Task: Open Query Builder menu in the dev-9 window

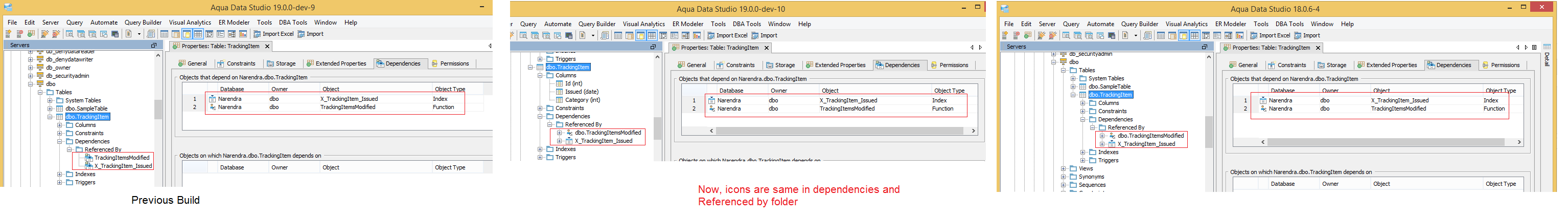Action: pos(143,23)
